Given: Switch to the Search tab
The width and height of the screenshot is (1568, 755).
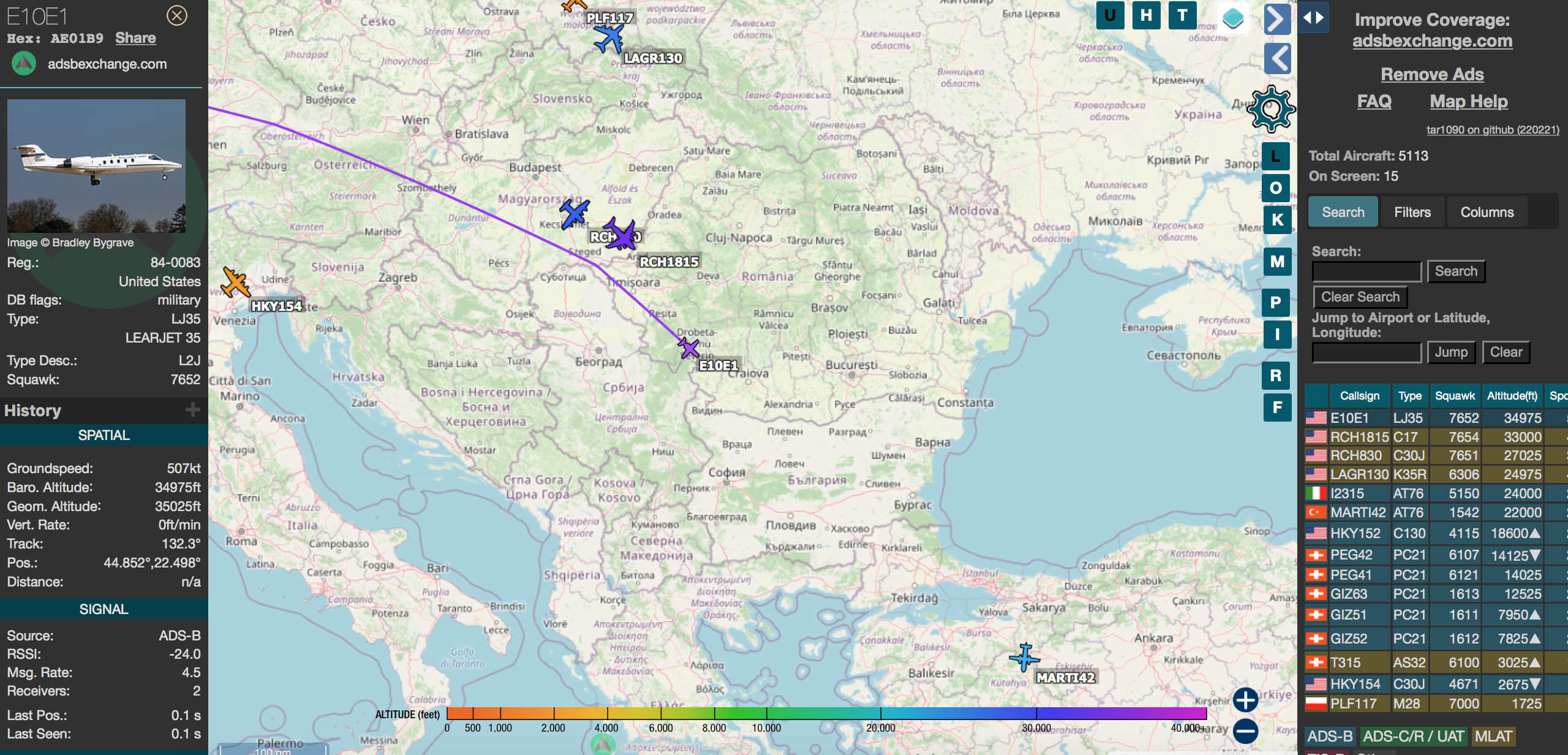Looking at the screenshot, I should tap(1343, 212).
